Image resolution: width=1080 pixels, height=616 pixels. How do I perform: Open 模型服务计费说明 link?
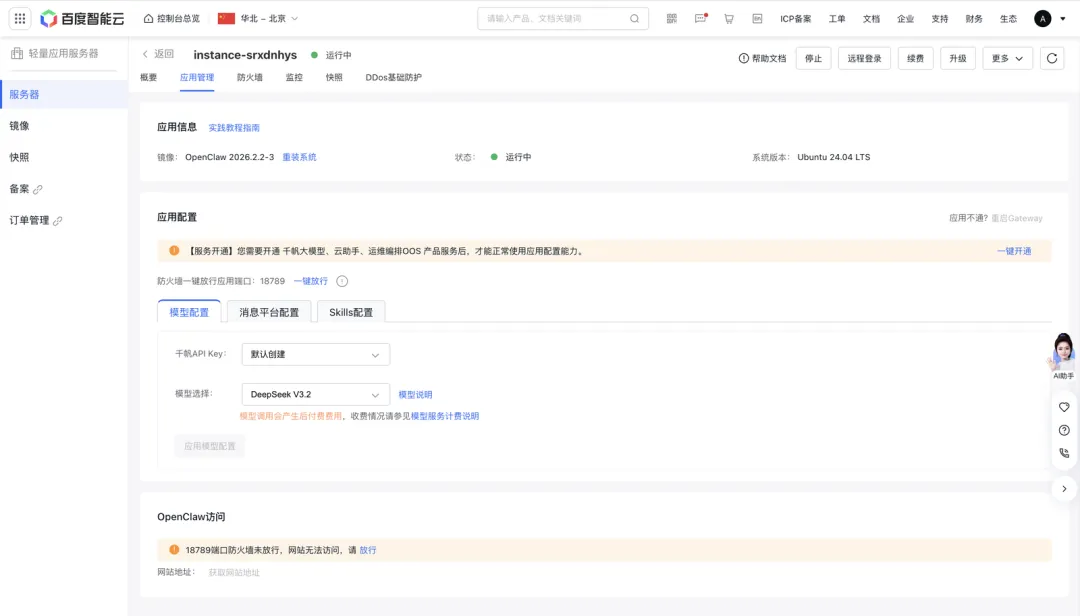click(445, 416)
